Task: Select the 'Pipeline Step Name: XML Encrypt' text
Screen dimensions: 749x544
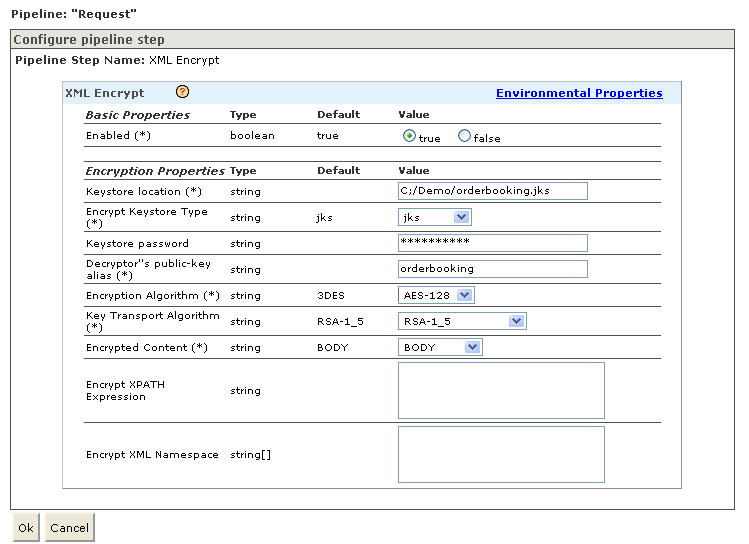Action: coord(117,60)
